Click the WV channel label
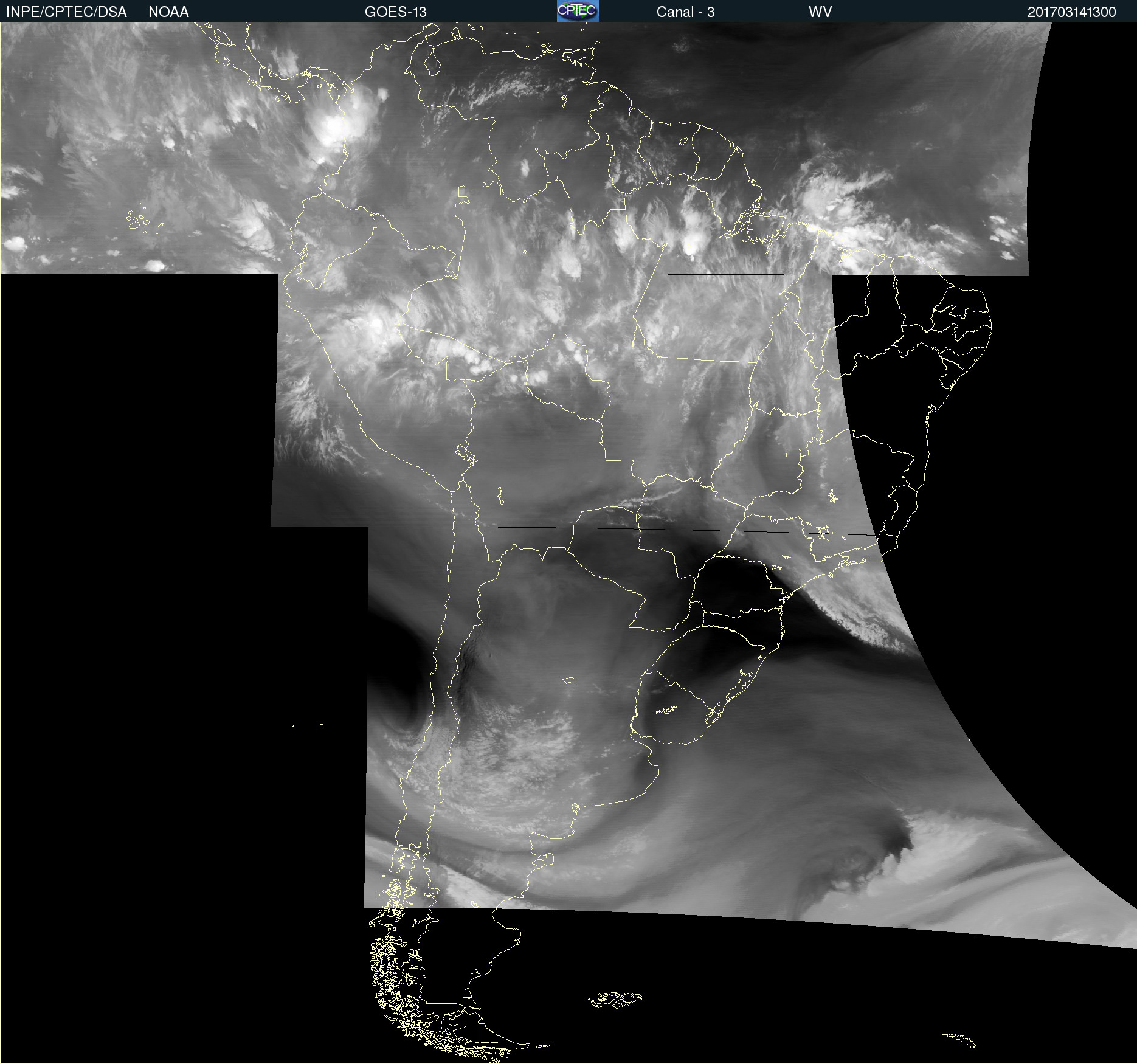The width and height of the screenshot is (1137, 1064). click(820, 12)
